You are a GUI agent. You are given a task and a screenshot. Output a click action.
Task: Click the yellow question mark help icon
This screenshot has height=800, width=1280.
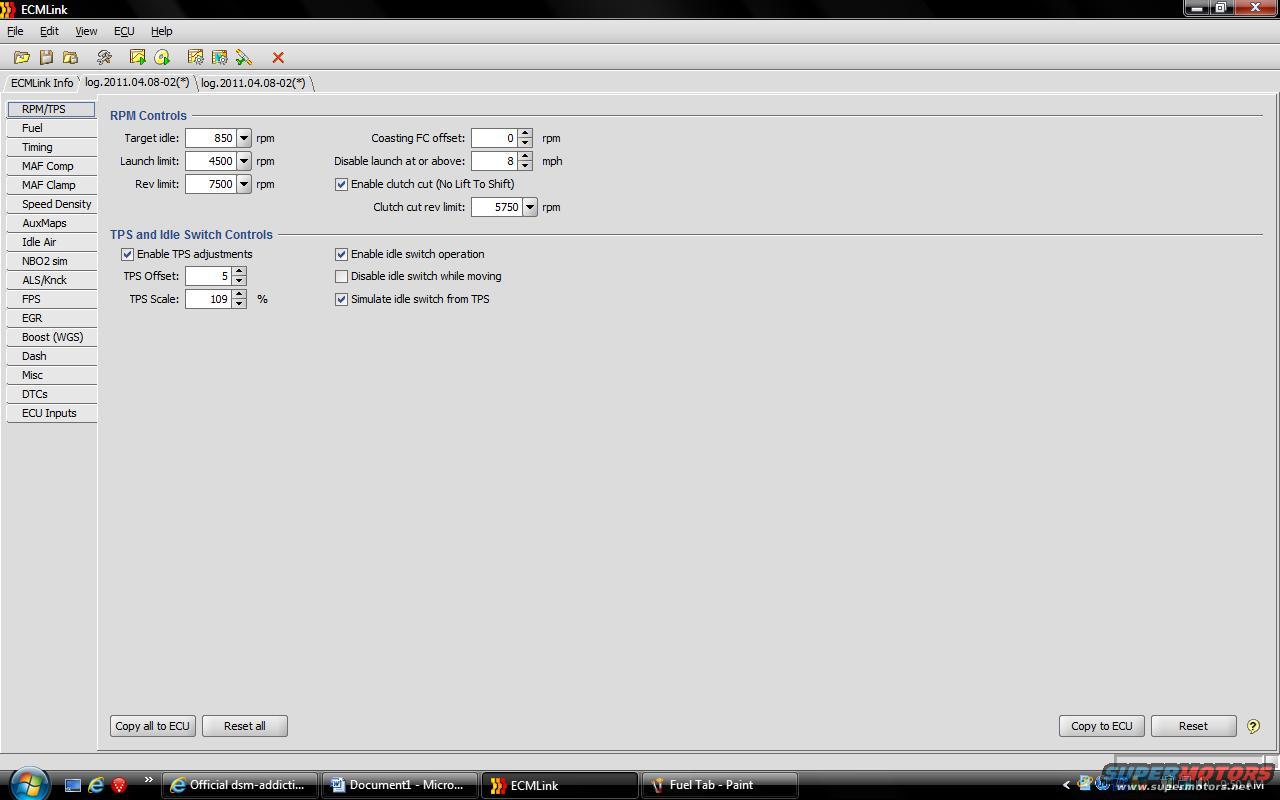tap(1253, 726)
